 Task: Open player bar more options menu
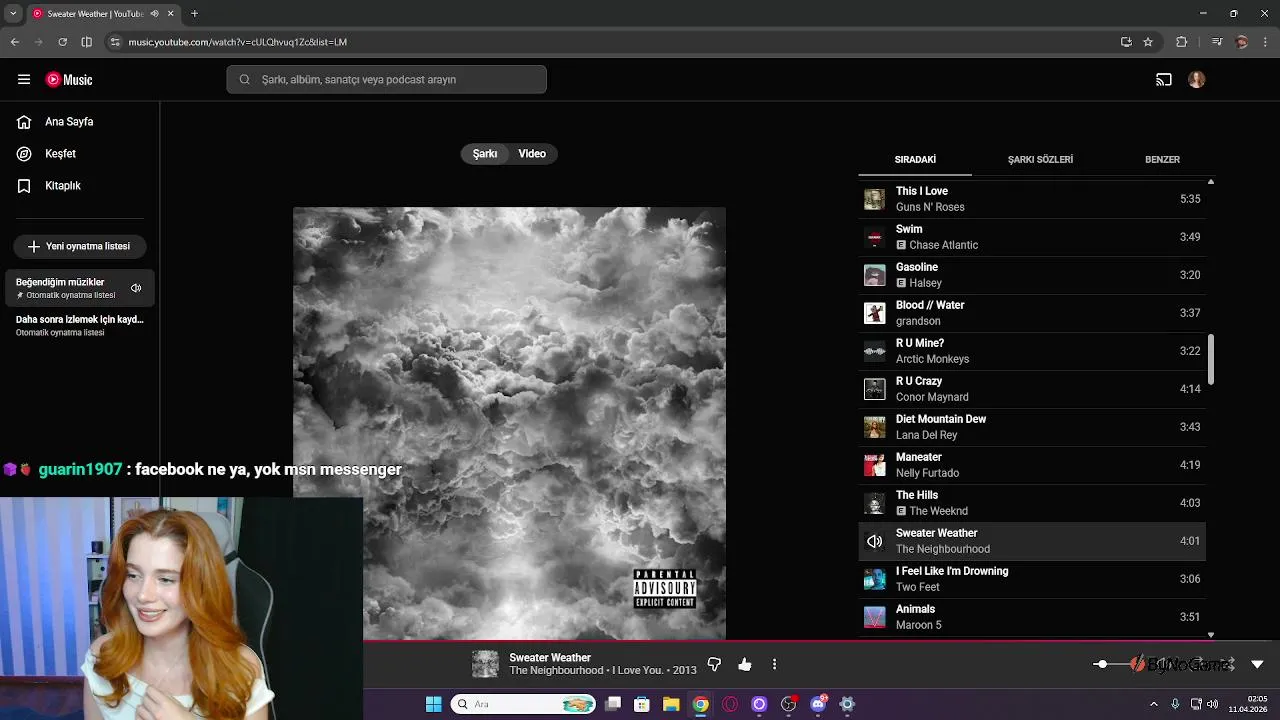point(774,664)
